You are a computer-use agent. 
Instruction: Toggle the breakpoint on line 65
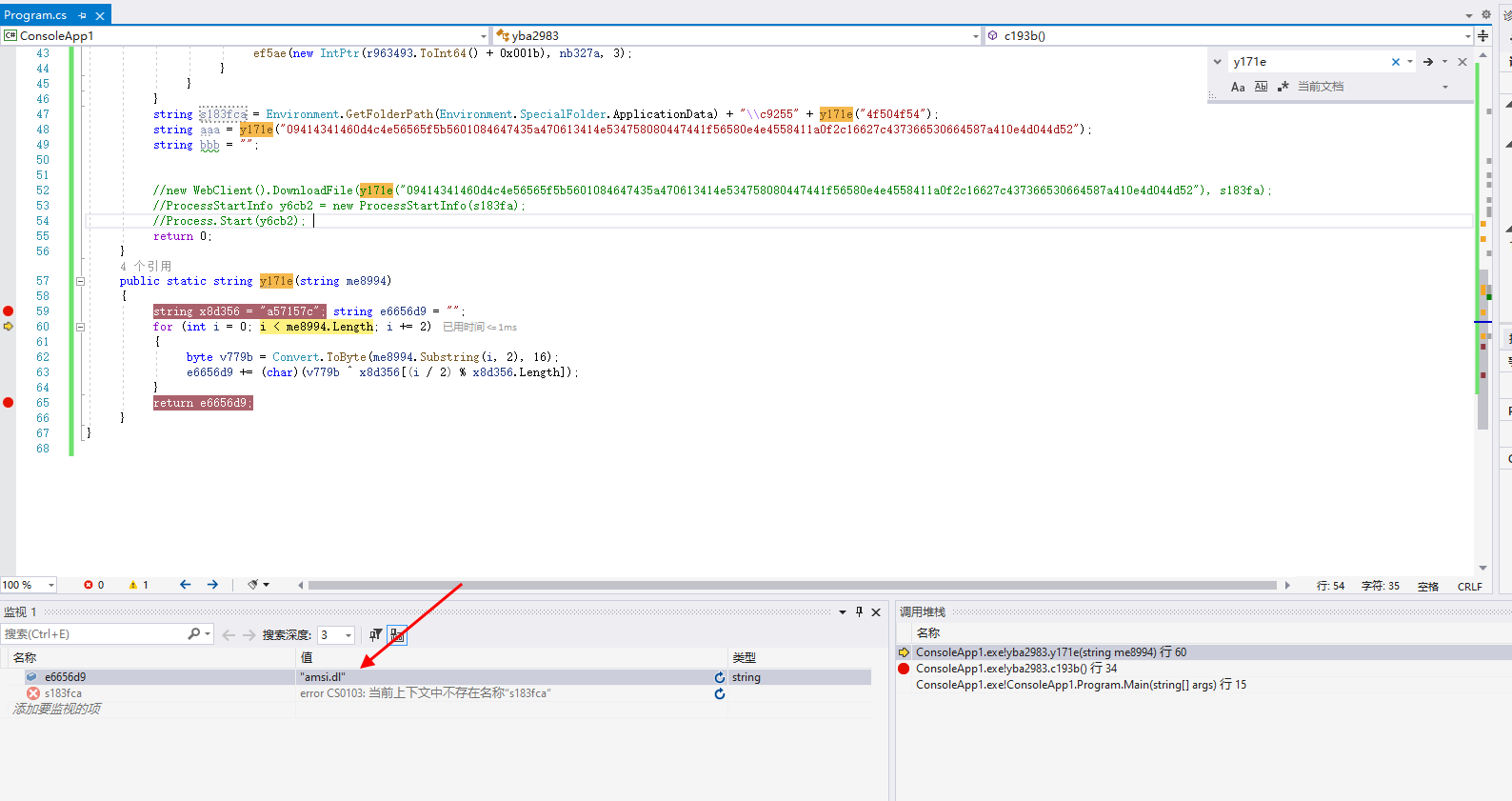pyautogui.click(x=9, y=403)
